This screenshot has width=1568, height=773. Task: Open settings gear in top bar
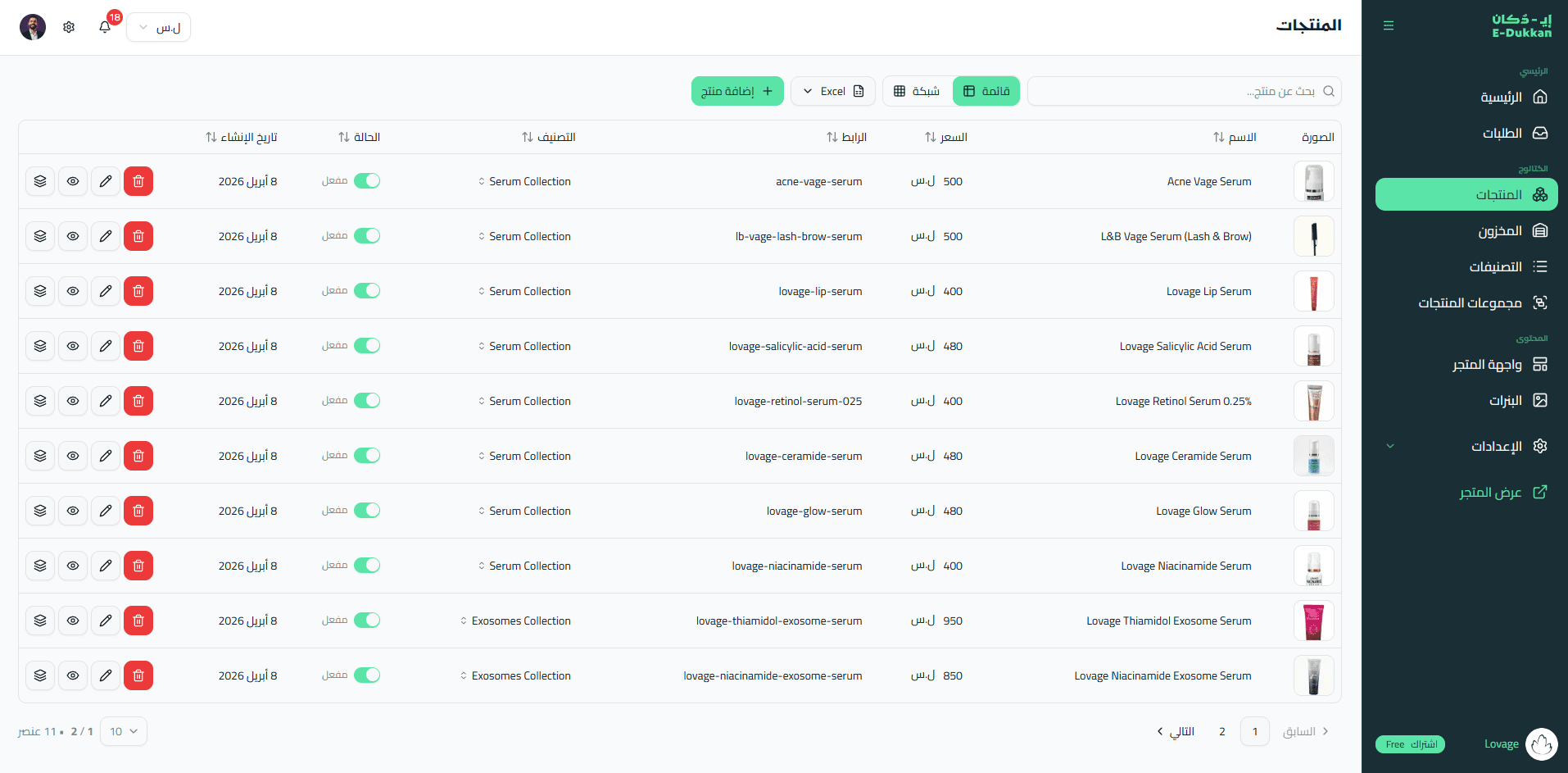[69, 27]
